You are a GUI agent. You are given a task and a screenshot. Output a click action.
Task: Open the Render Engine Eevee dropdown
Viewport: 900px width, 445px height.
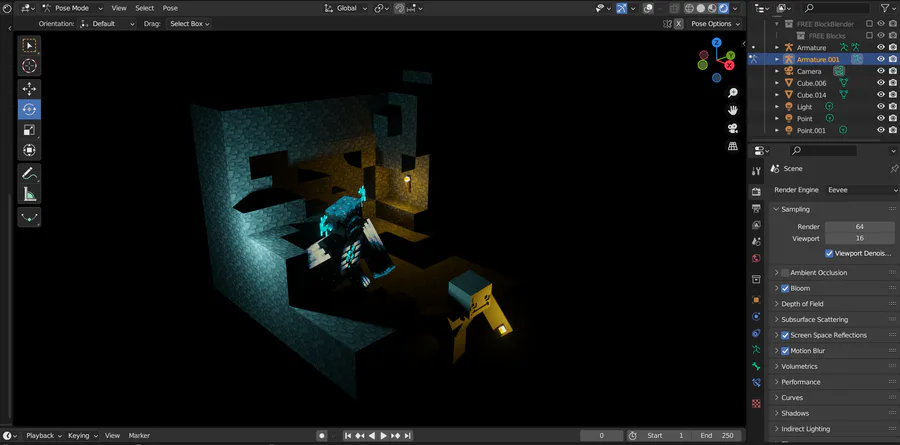point(862,190)
